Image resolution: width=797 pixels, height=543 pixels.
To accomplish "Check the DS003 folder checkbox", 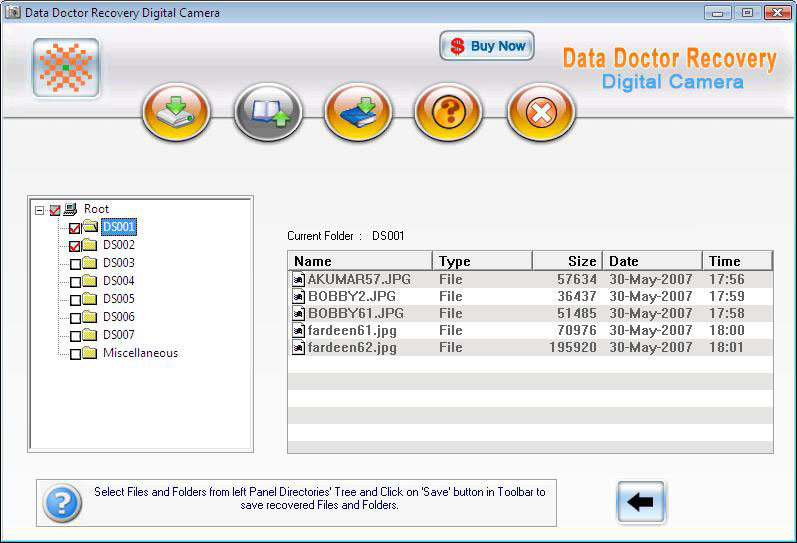I will pos(75,264).
